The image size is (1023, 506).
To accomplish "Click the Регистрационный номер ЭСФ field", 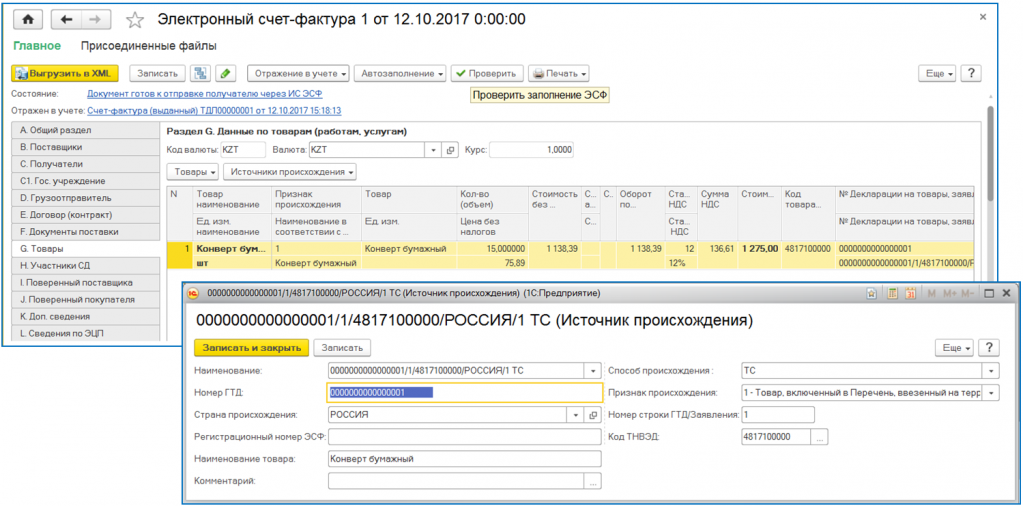I will tap(464, 437).
